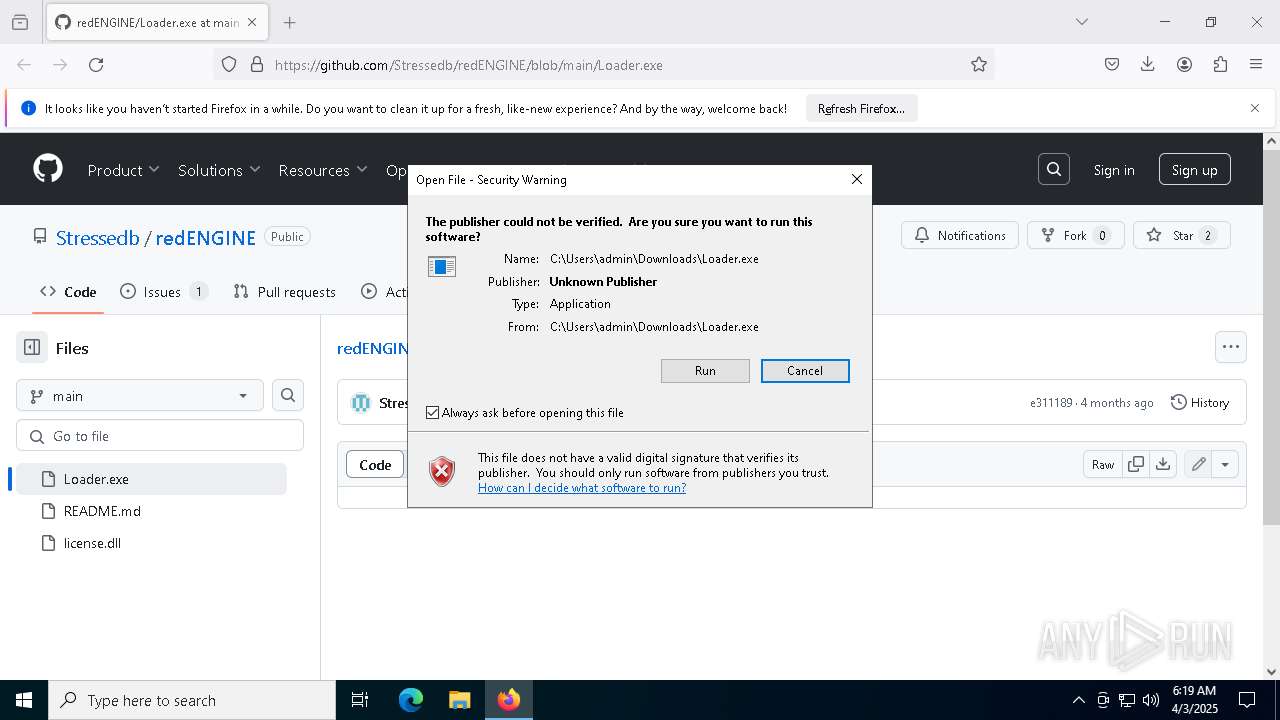The image size is (1280, 720).
Task: Open GitHub search magnifier icon
Action: 1054,170
